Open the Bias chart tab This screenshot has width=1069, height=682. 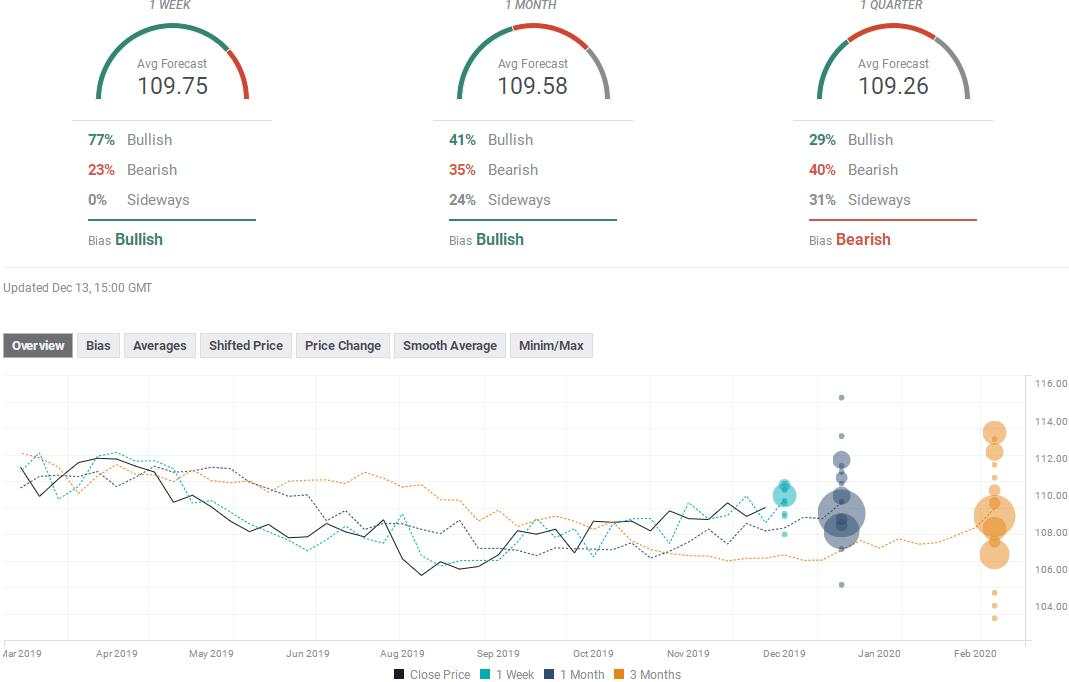click(x=98, y=346)
